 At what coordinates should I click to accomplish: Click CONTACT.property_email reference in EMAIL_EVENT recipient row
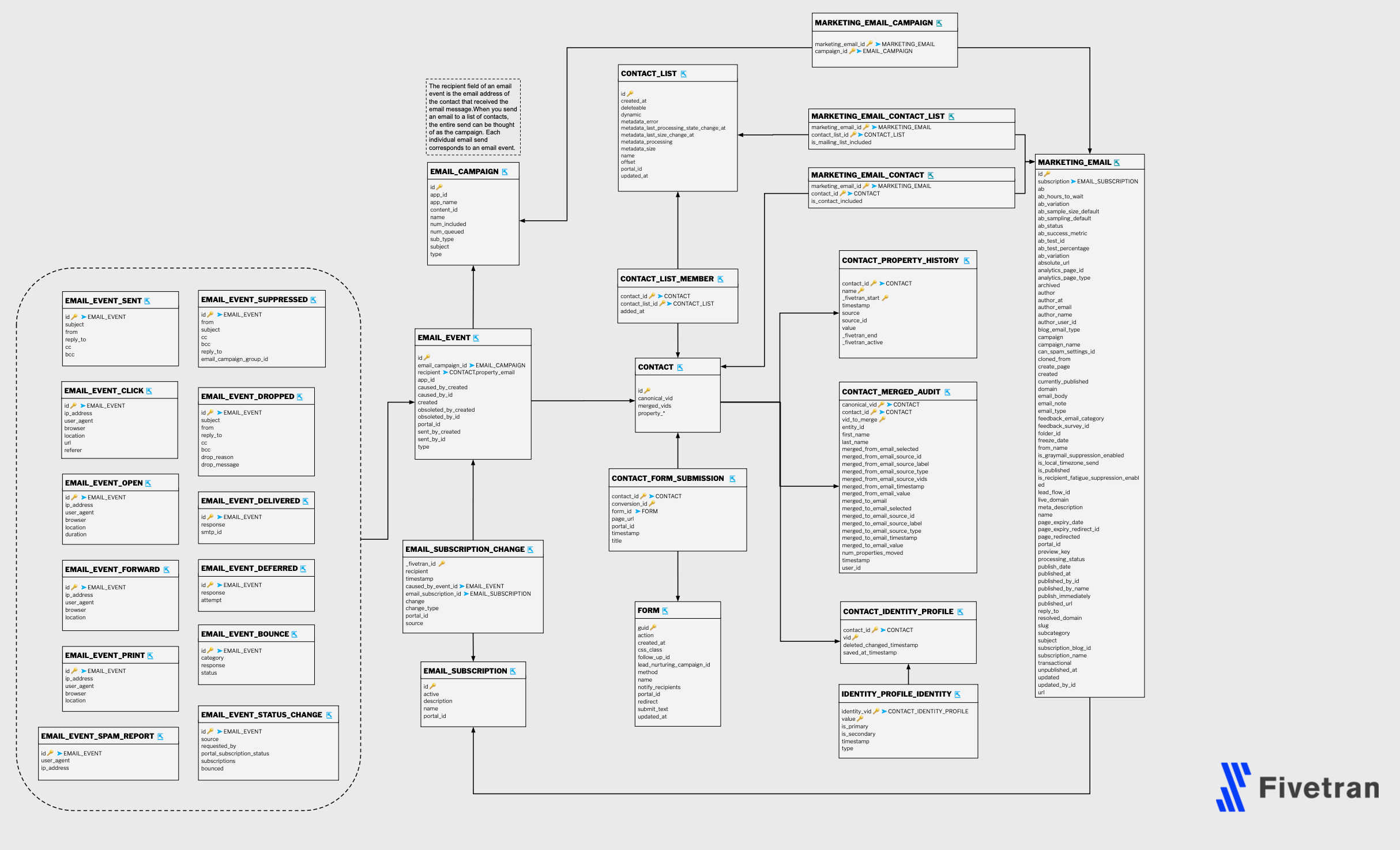pyautogui.click(x=481, y=373)
